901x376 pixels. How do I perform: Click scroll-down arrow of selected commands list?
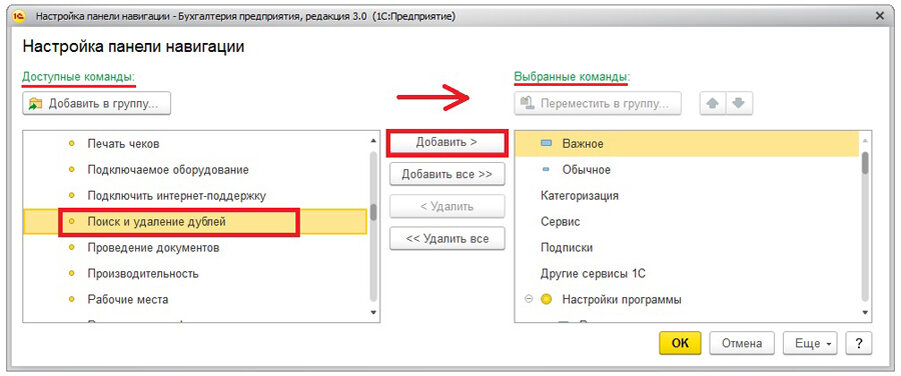(x=865, y=313)
